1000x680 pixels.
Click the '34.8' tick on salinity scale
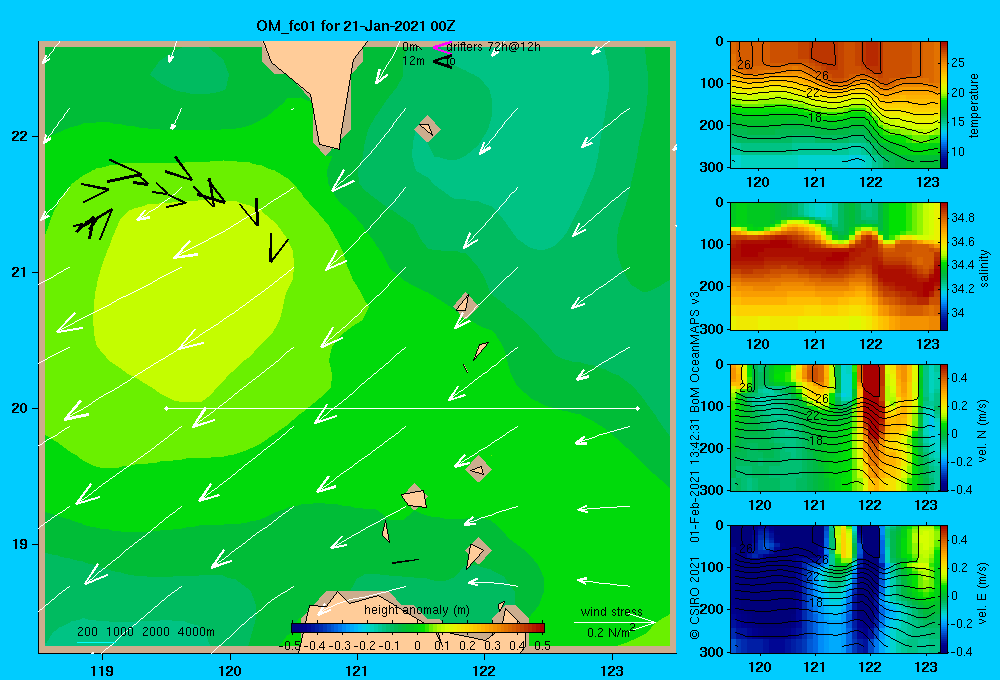pos(962,218)
